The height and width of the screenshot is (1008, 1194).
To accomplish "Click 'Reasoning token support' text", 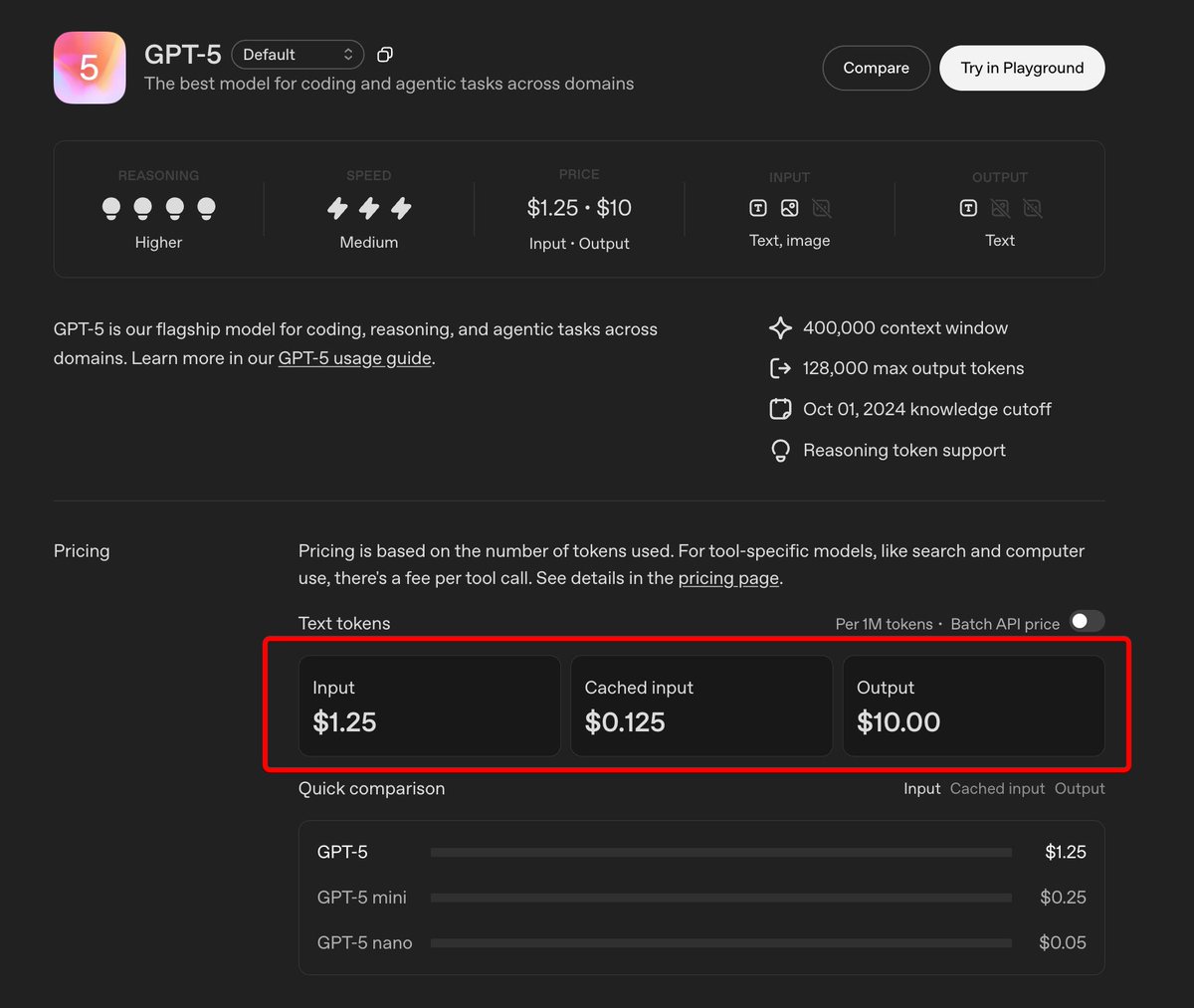I will click(x=904, y=451).
